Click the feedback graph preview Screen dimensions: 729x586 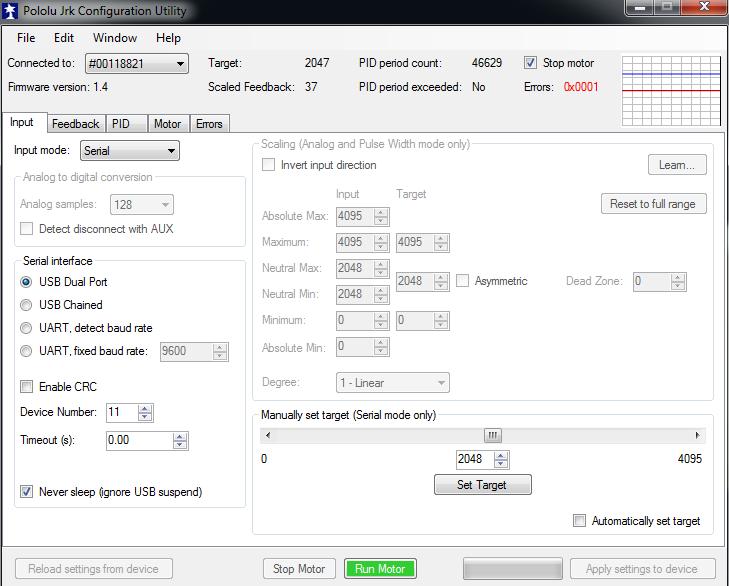671,91
